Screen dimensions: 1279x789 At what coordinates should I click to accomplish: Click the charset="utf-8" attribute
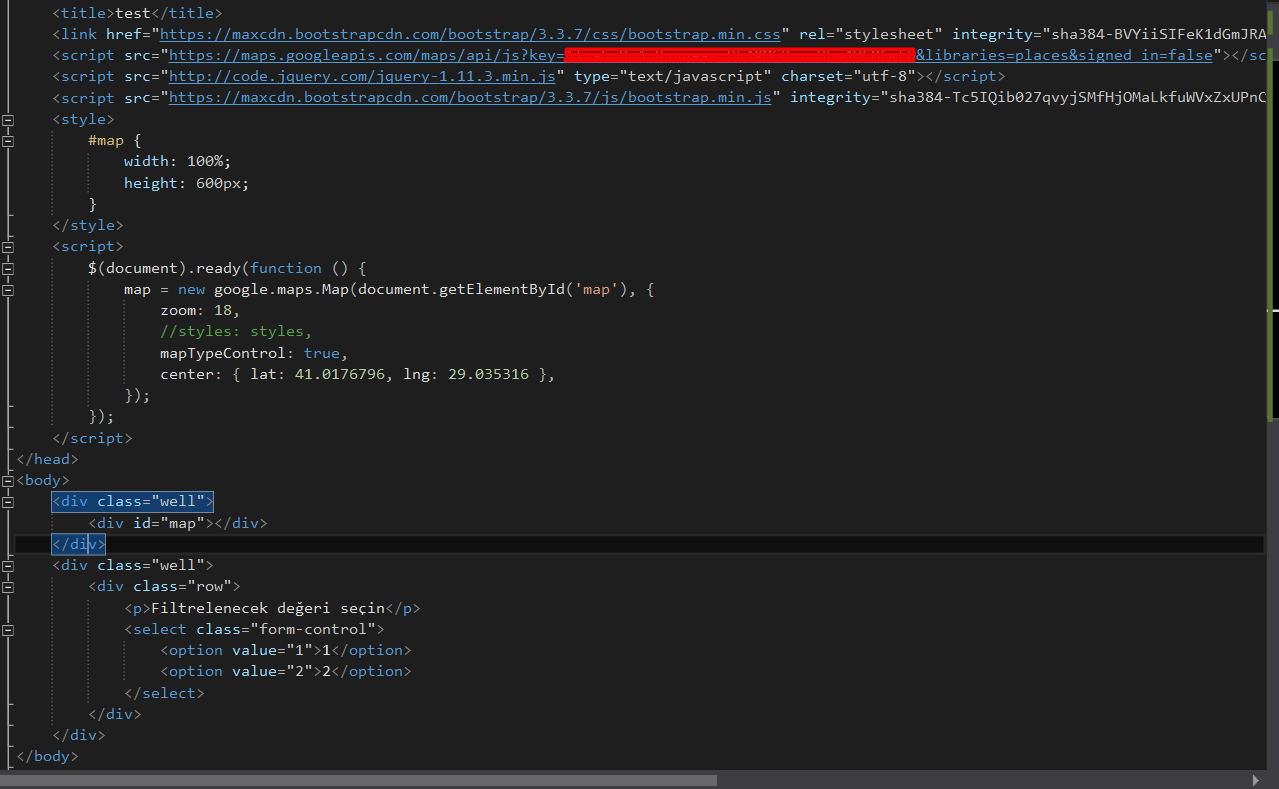(849, 76)
